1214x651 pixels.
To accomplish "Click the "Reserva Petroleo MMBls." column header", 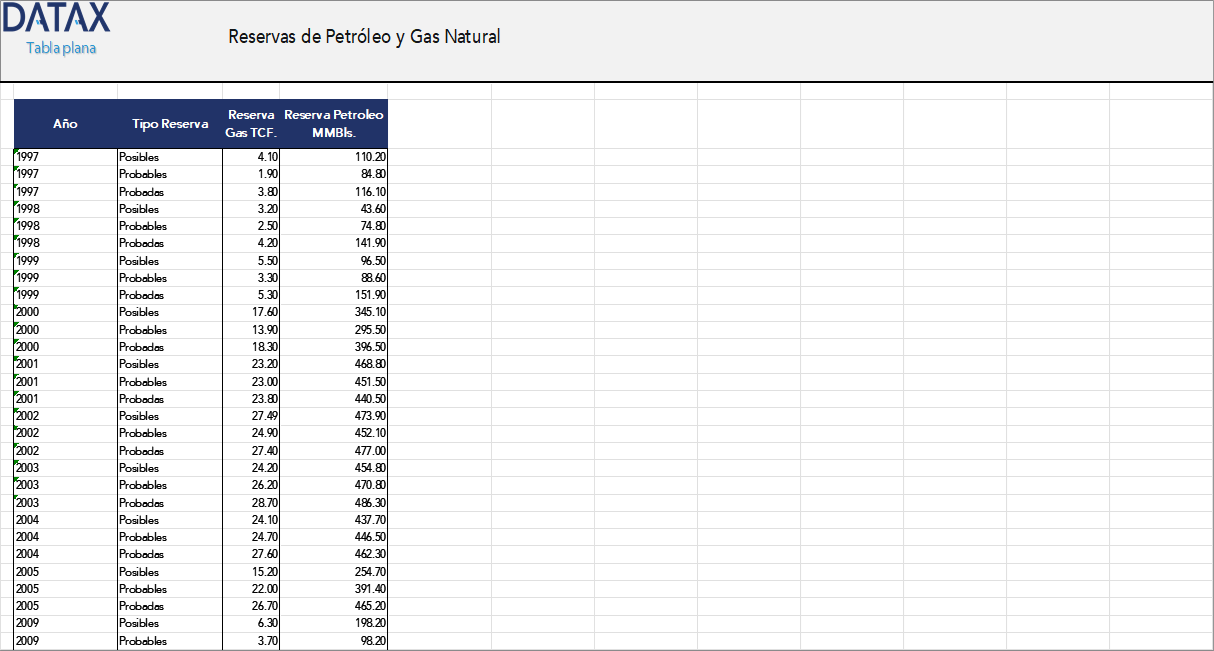I will tap(334, 123).
